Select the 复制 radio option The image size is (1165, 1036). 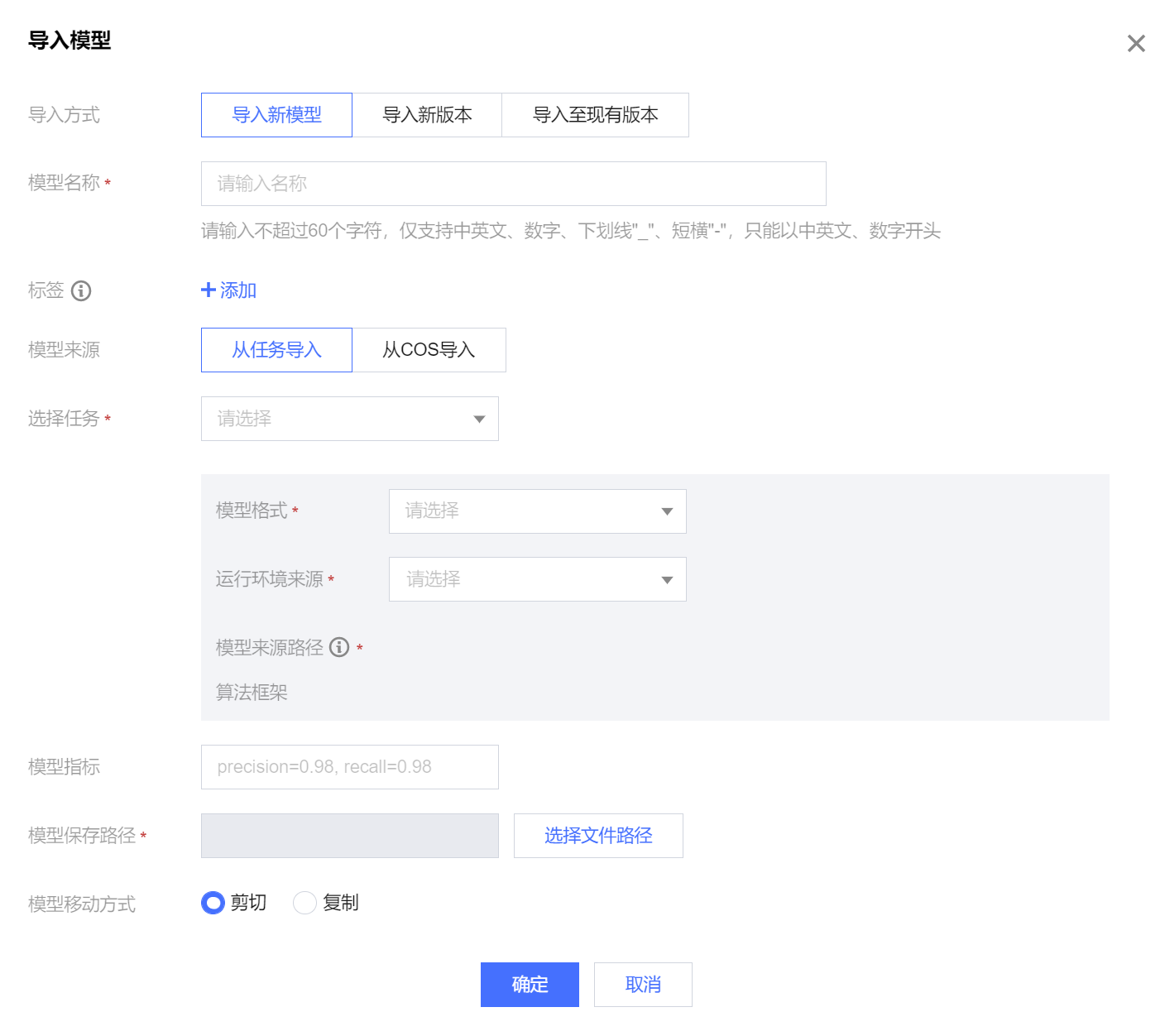point(304,903)
